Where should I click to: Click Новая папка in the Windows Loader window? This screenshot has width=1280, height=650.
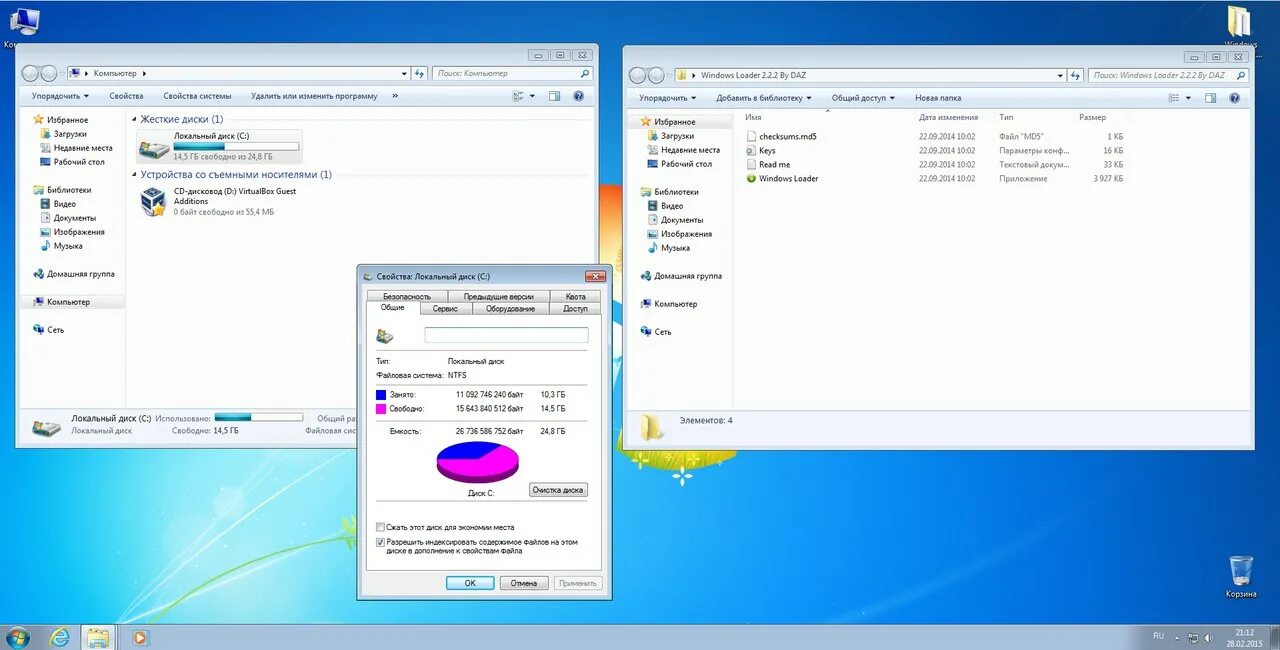pyautogui.click(x=938, y=98)
